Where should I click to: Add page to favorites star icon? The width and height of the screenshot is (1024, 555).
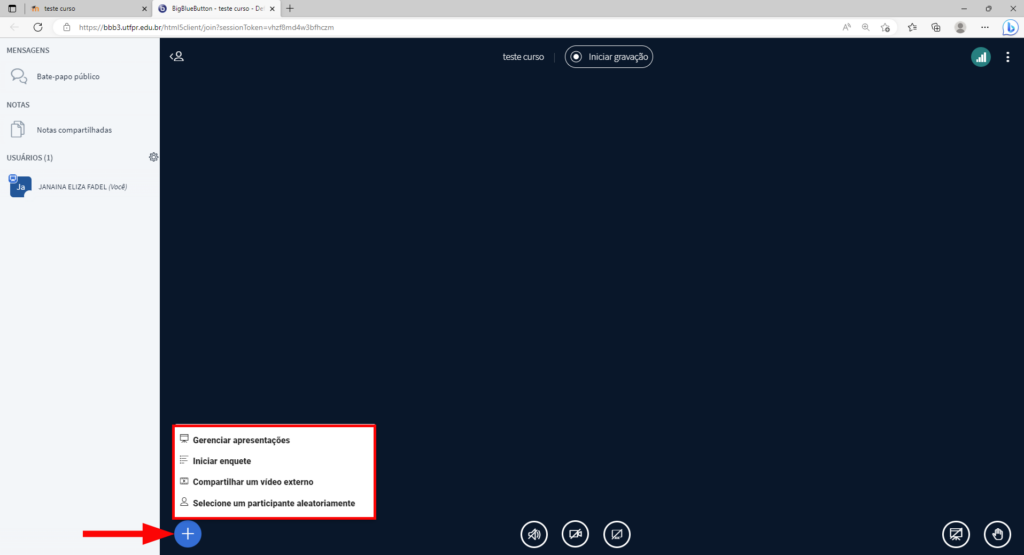coord(885,27)
